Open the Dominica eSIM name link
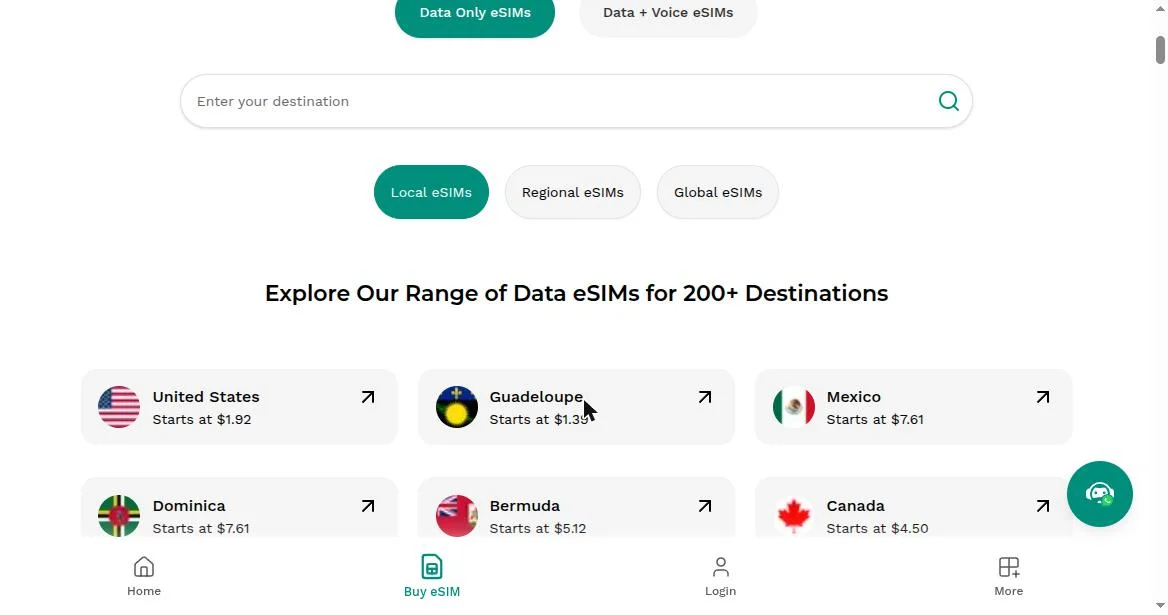 tap(189, 506)
